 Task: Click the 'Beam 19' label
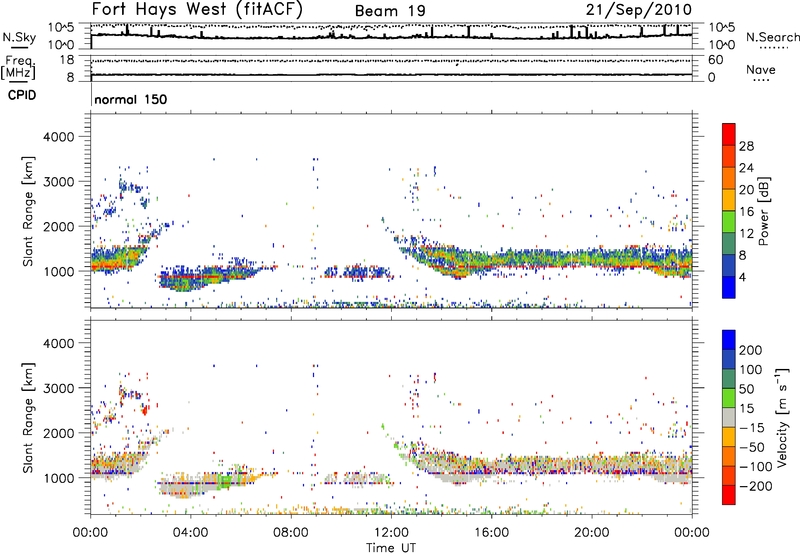click(x=390, y=11)
